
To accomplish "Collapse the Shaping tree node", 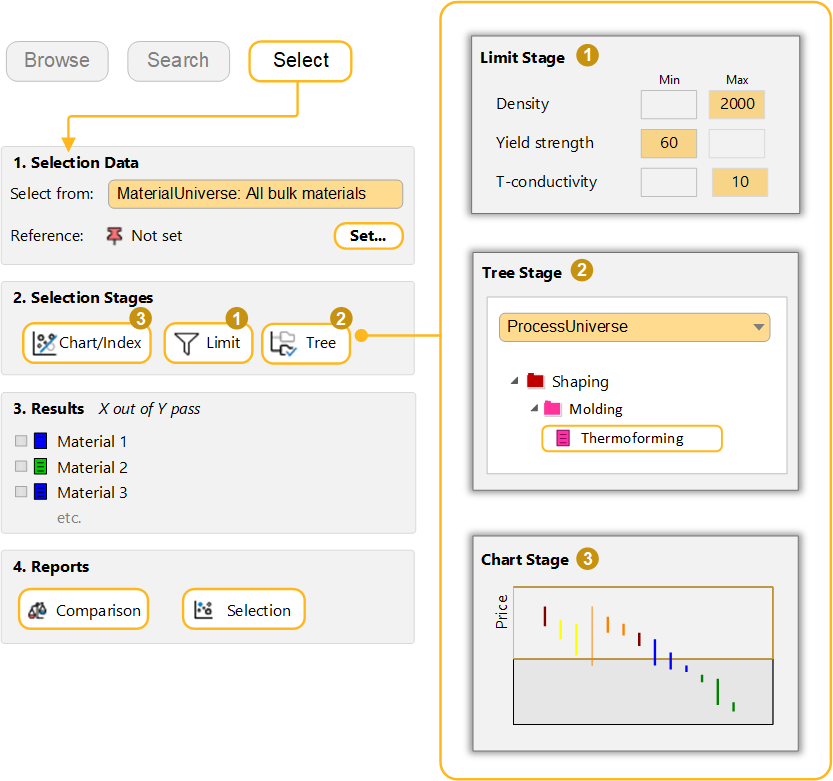I will pyautogui.click(x=514, y=381).
